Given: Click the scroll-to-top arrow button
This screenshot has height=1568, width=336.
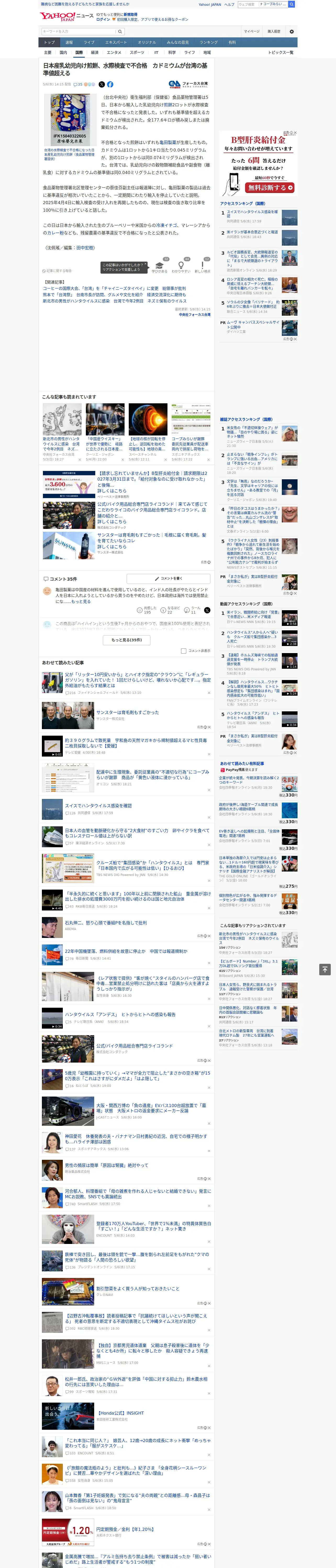Looking at the screenshot, I should click(x=325, y=970).
